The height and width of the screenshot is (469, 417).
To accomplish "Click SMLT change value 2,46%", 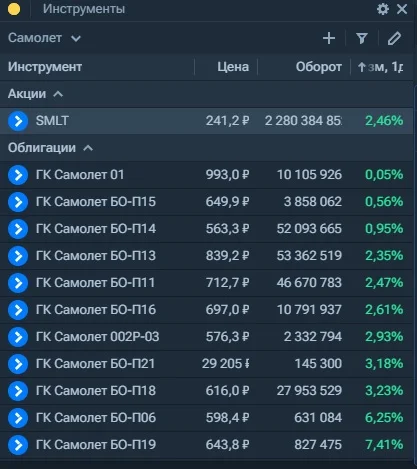I will pyautogui.click(x=384, y=121).
